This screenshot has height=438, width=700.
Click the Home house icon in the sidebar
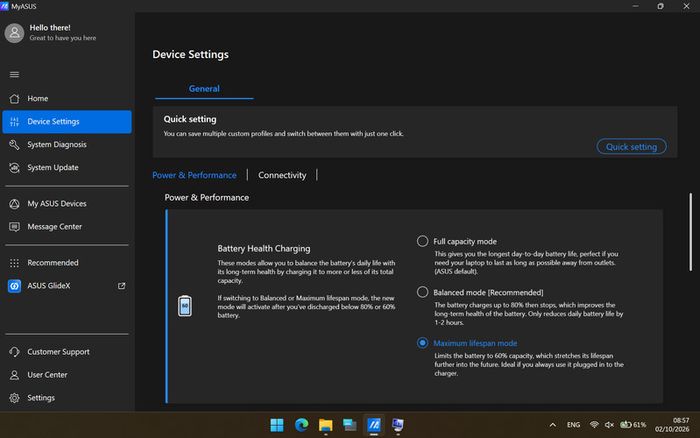(14, 99)
